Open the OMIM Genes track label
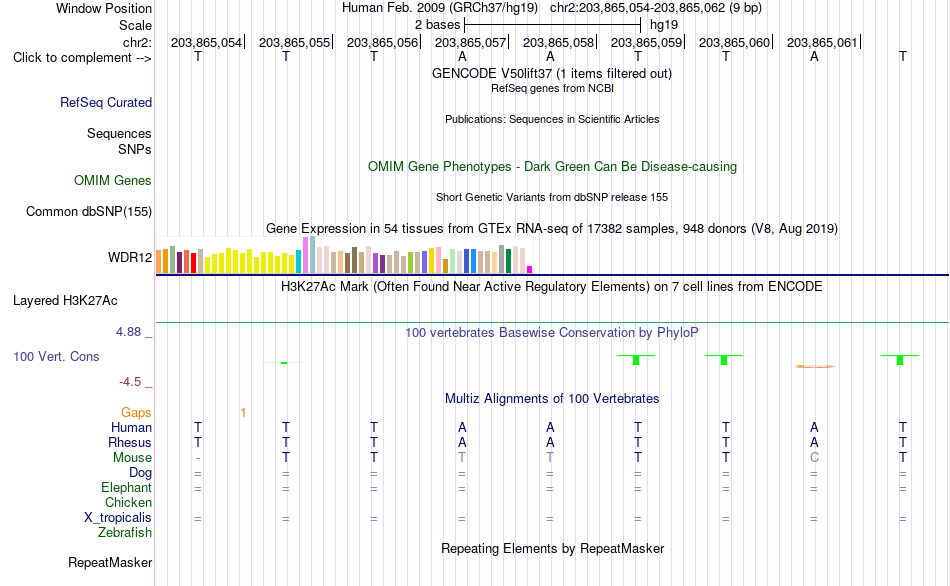This screenshot has width=950, height=586. (113, 181)
